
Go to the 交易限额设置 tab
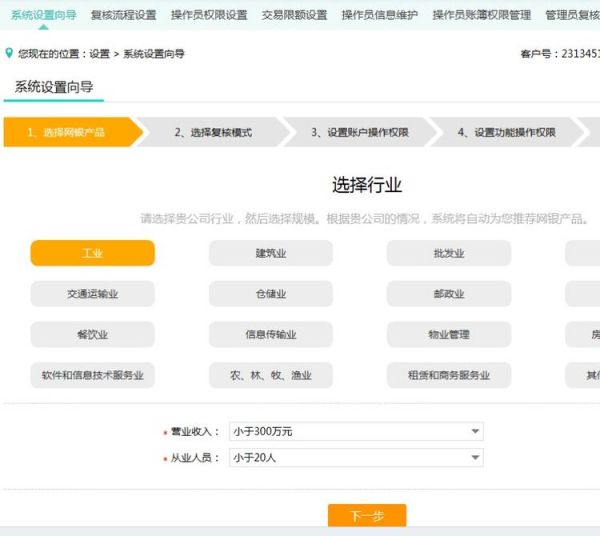(294, 15)
